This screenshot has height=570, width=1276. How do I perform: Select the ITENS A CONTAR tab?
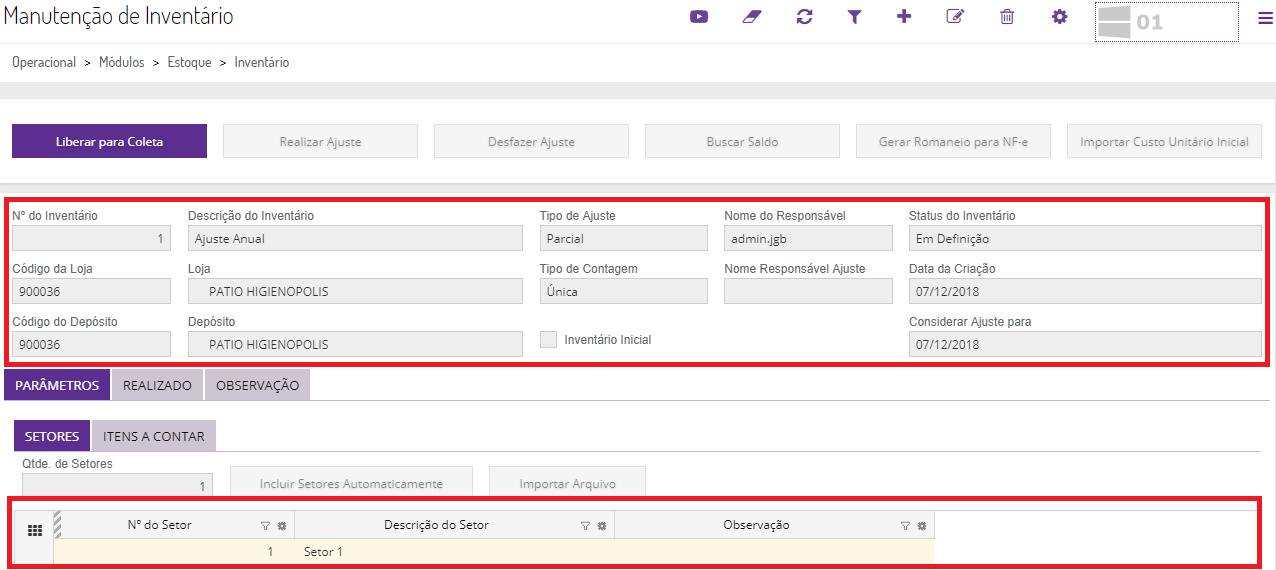pos(154,436)
